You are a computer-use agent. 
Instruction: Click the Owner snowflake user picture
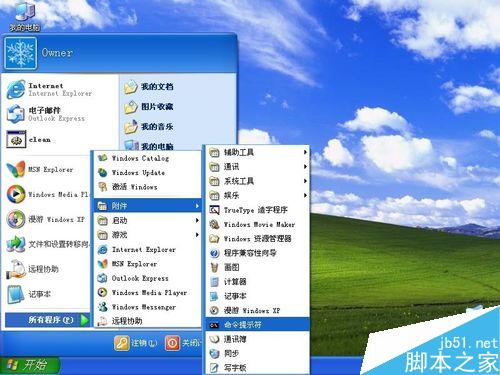click(x=21, y=53)
